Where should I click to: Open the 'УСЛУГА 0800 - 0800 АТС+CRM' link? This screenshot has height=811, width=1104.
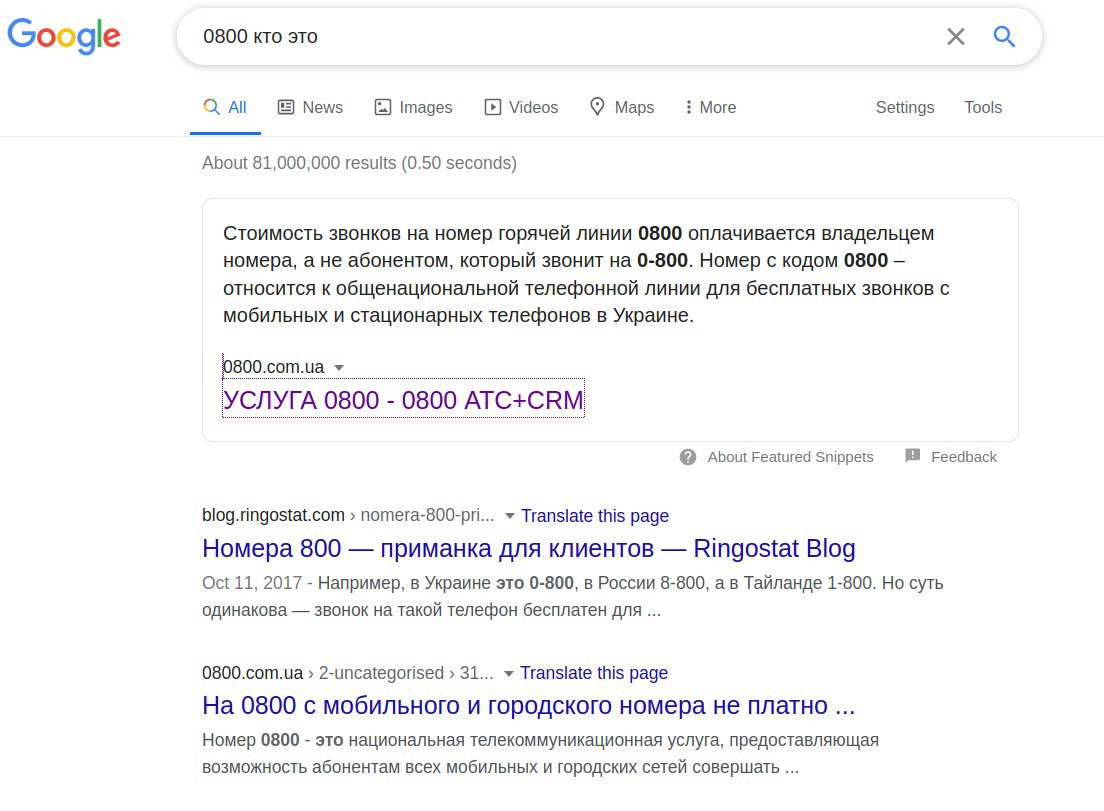pos(403,400)
